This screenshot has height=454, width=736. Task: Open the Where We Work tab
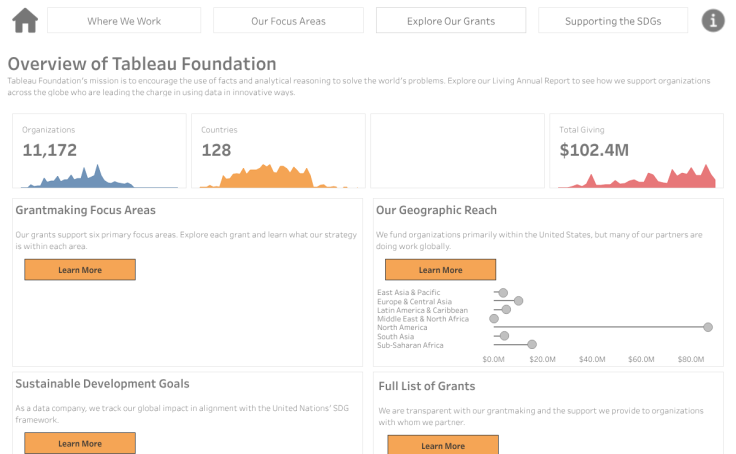point(124,21)
